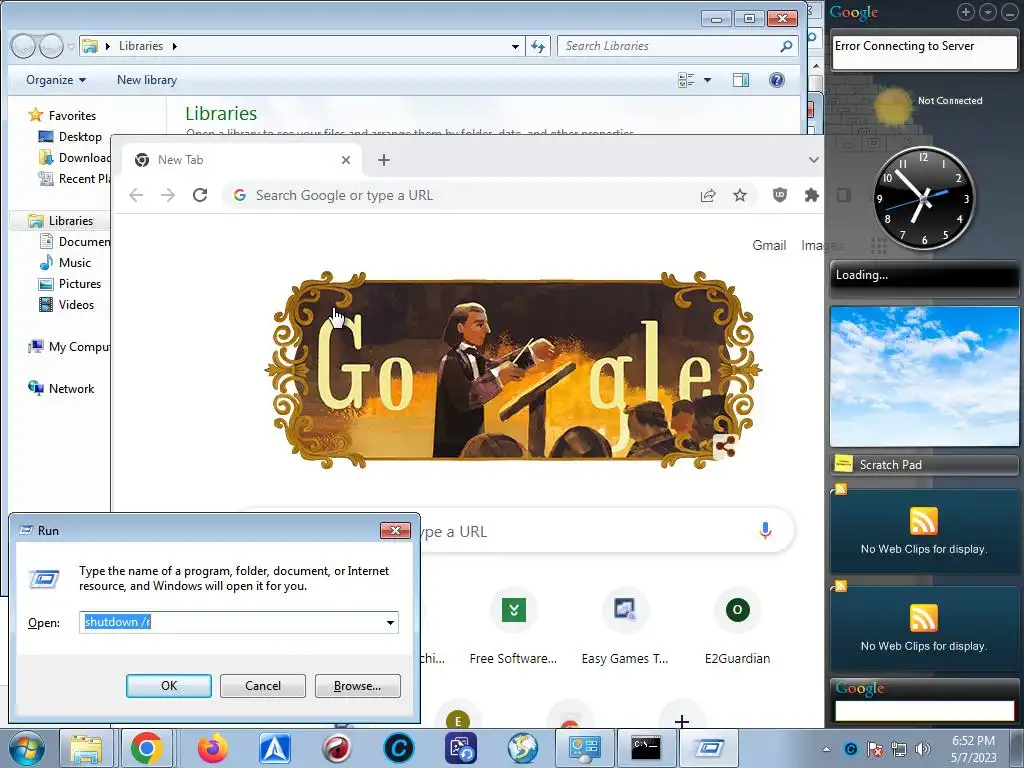This screenshot has height=768, width=1024.
Task: Open the globe browser icon in taskbar
Action: (522, 748)
